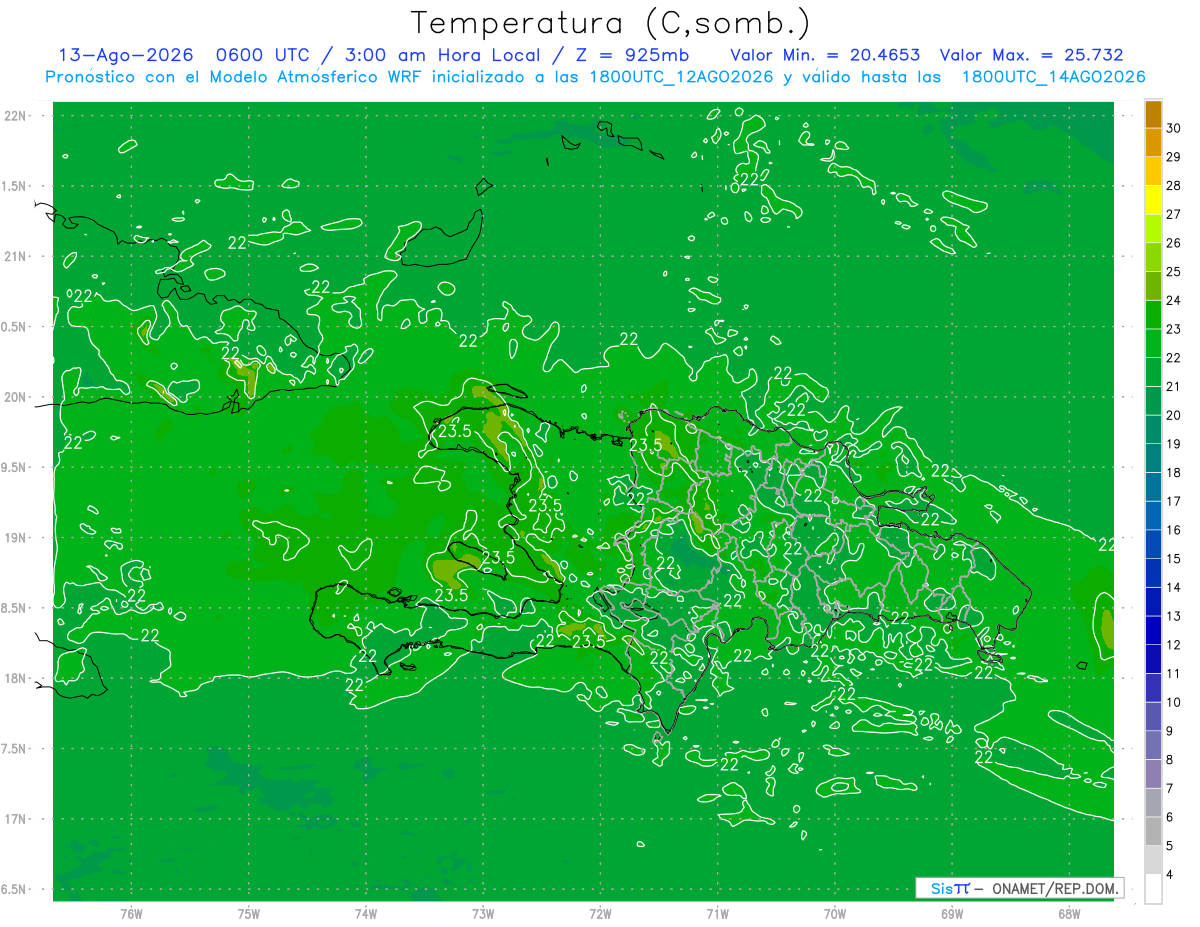Click the orange swatch between 29 and 30
Viewport: 1200px width, 927px height.
click(1153, 142)
